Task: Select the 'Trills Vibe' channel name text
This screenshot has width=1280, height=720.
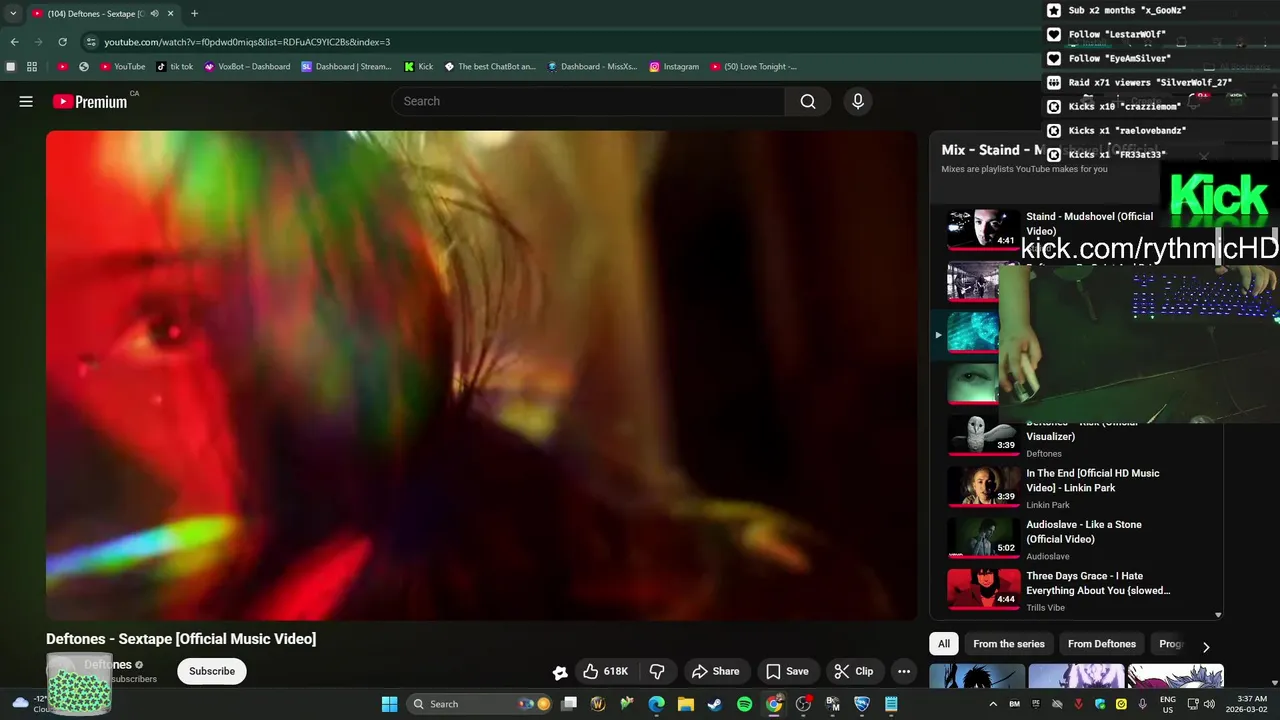Action: tap(1045, 608)
